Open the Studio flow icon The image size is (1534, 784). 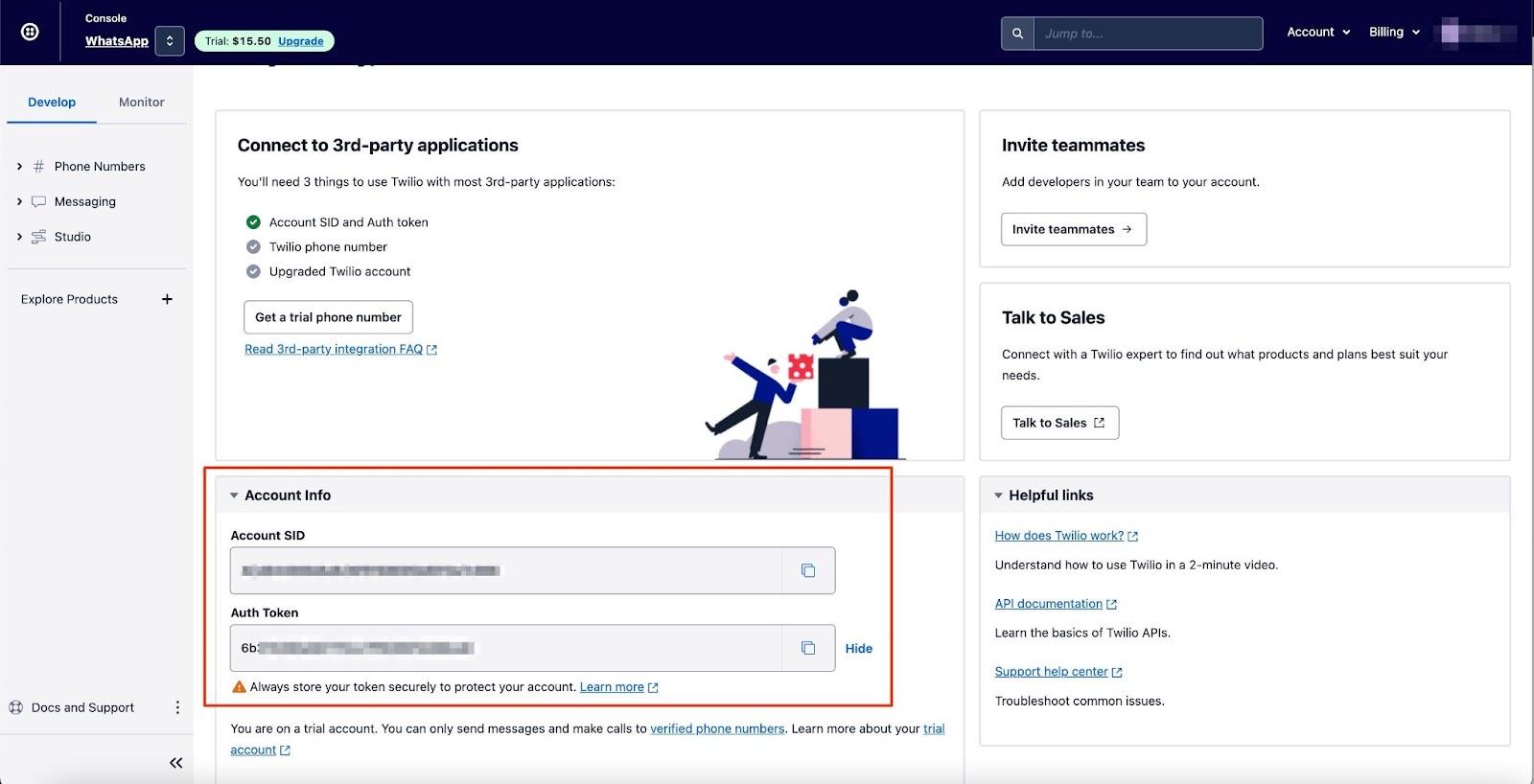click(x=38, y=237)
